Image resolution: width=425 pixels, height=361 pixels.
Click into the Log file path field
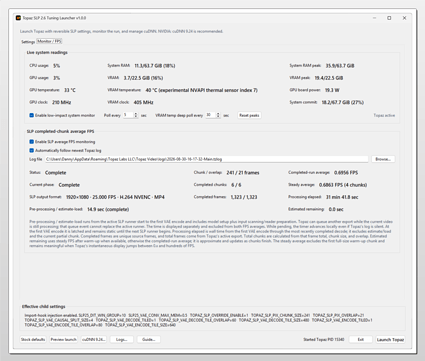[206, 159]
